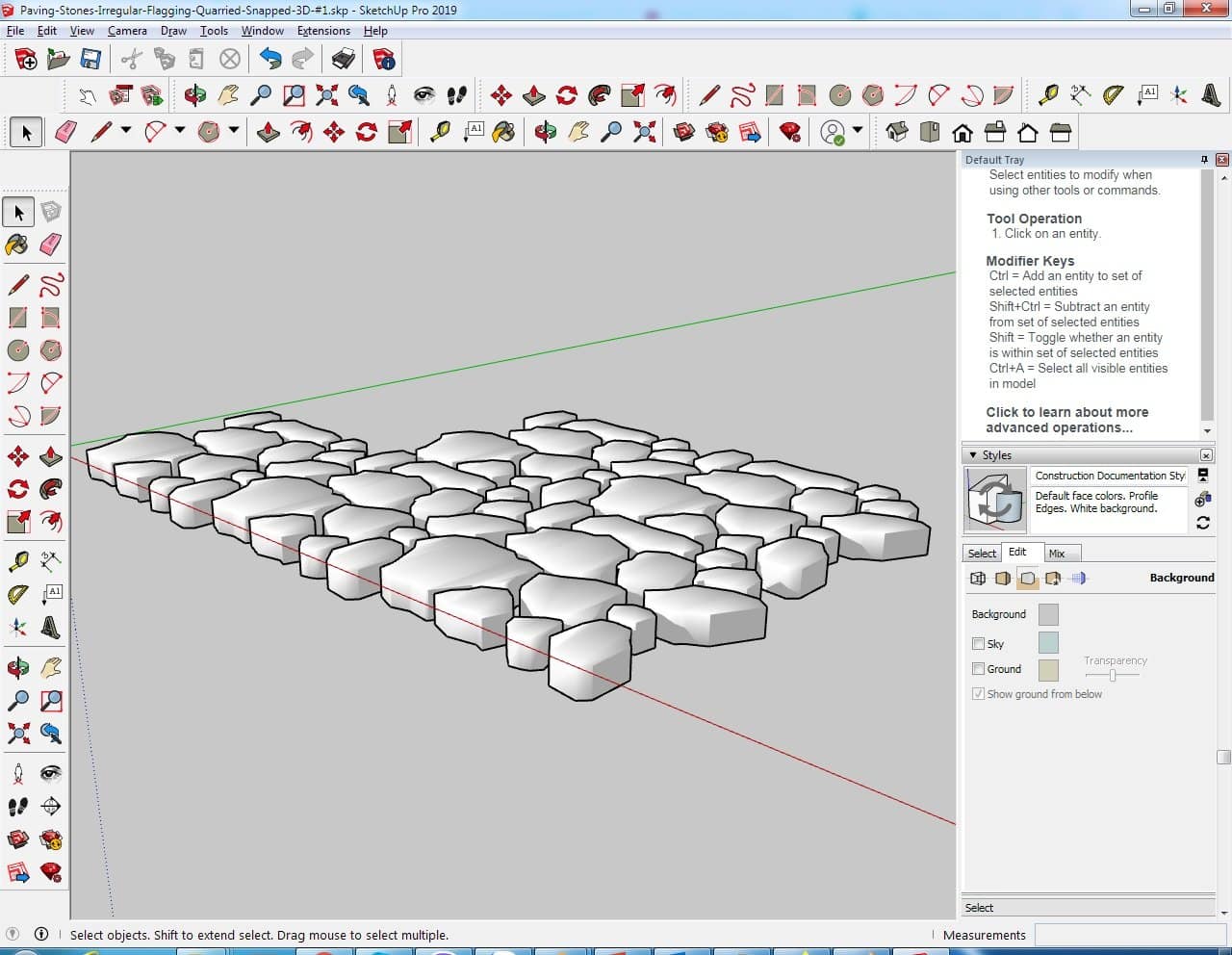Switch to the Mix tab in Styles
Image resolution: width=1232 pixels, height=955 pixels.
(x=1057, y=554)
